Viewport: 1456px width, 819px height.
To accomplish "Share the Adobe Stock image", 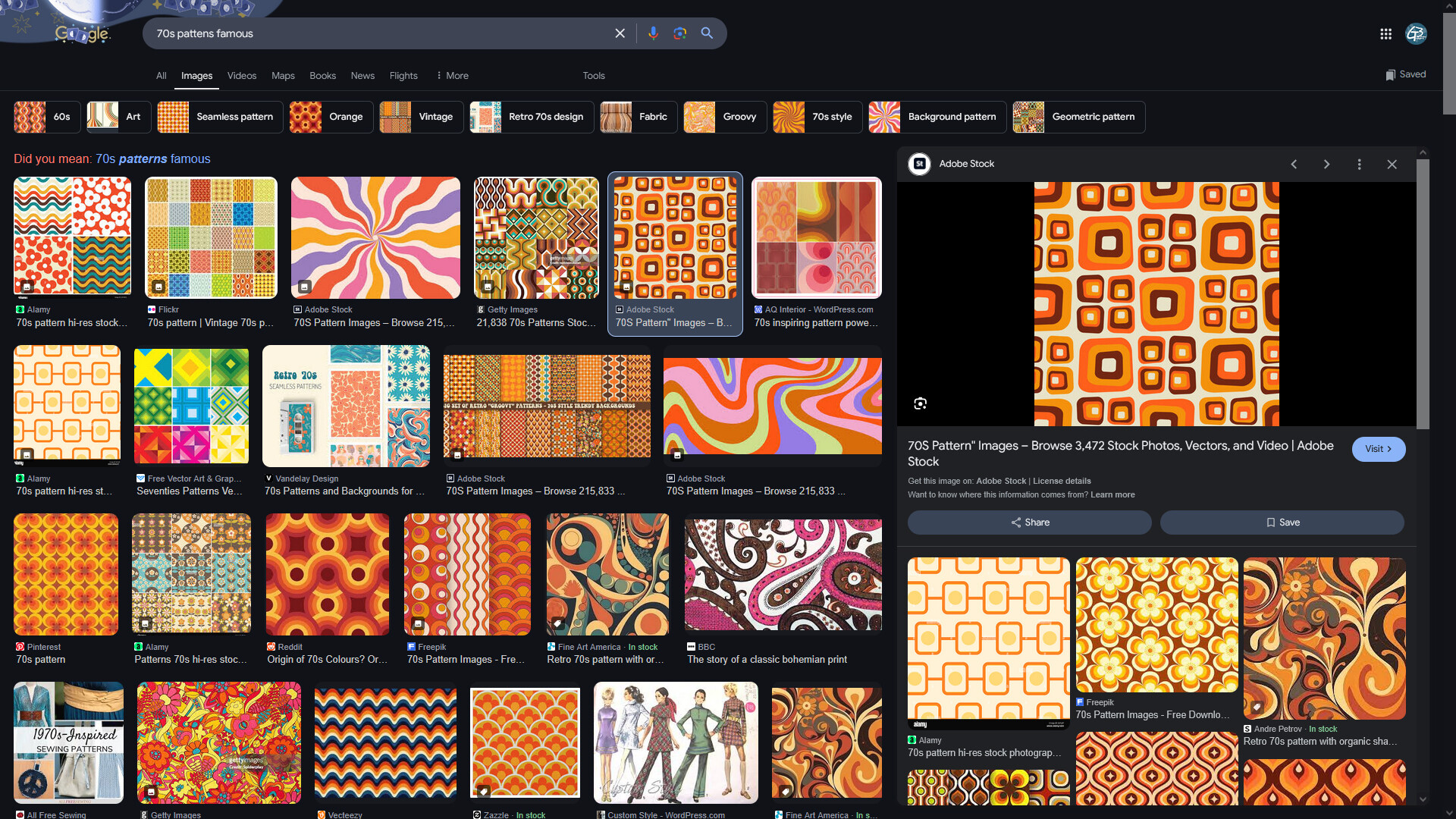I will [x=1028, y=522].
